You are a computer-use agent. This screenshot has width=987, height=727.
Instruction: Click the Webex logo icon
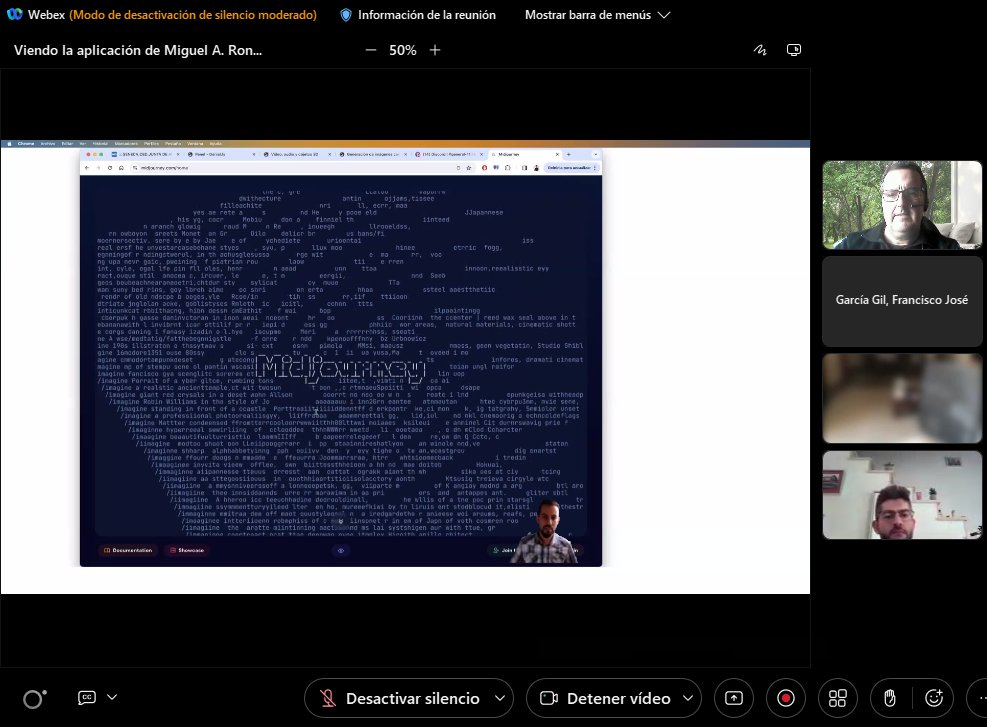(x=14, y=14)
